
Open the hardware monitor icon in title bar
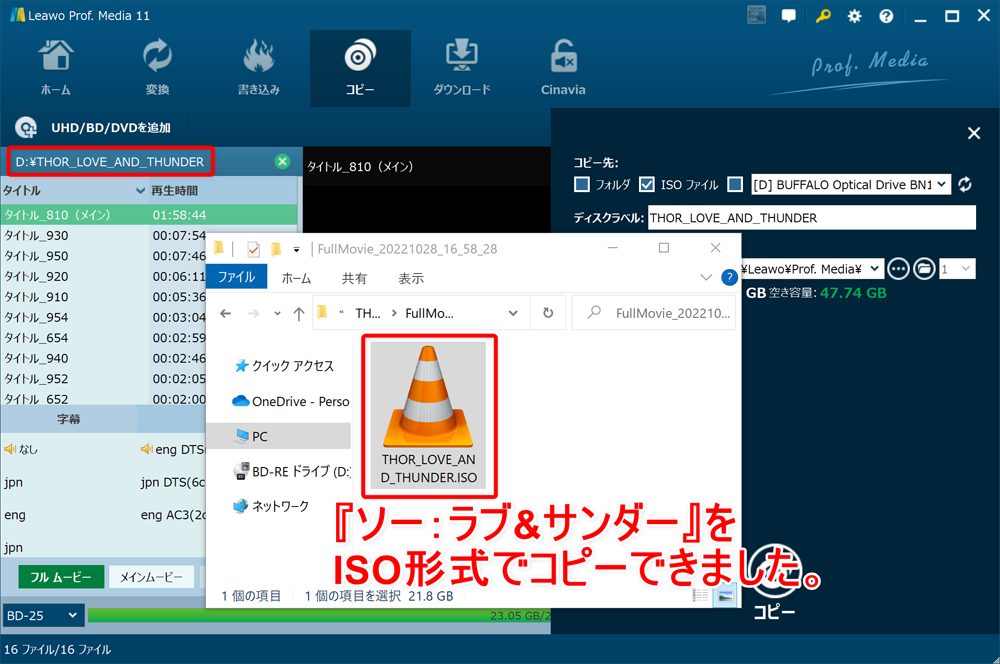756,15
